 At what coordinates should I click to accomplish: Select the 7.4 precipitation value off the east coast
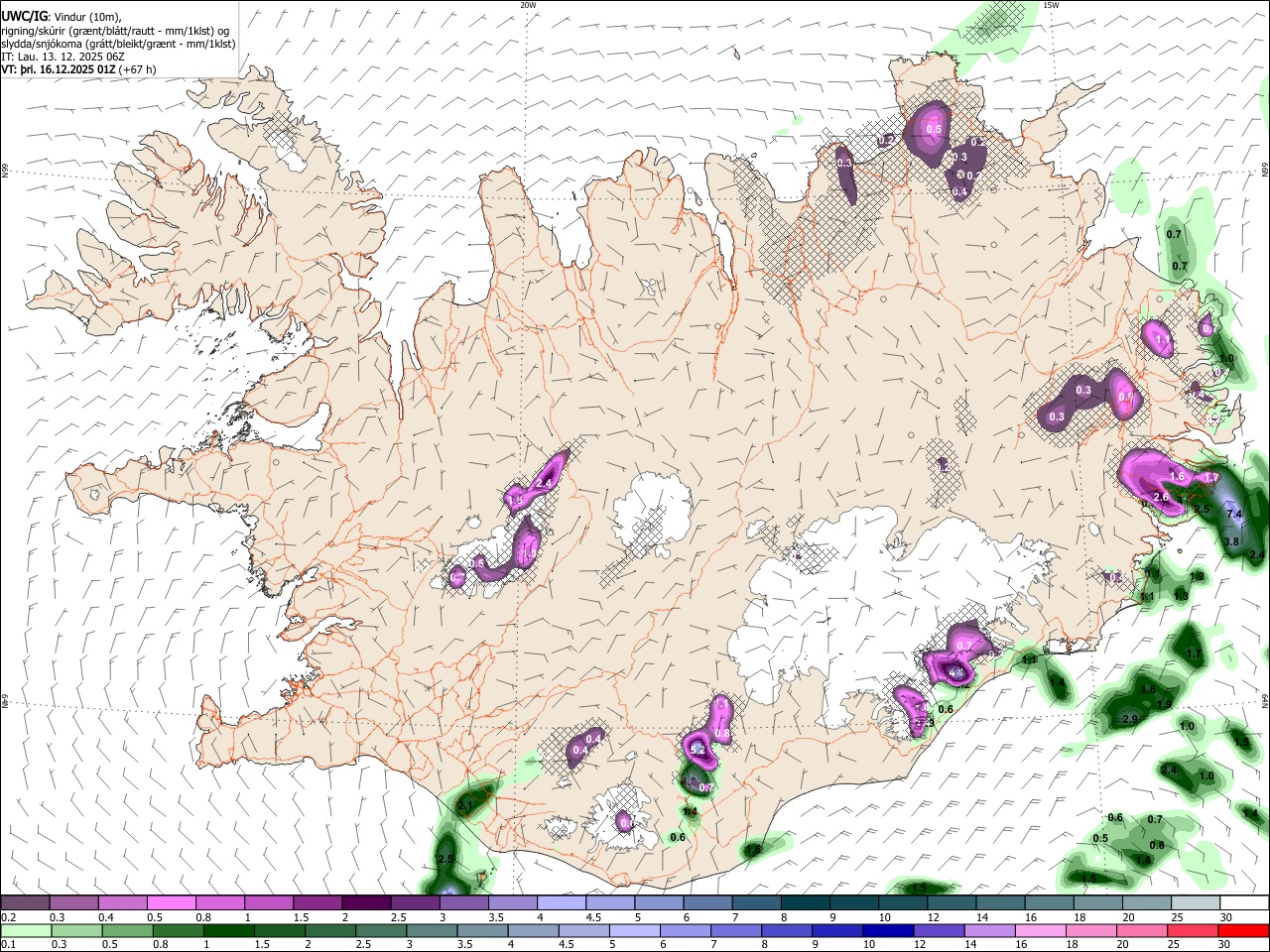coord(1234,515)
